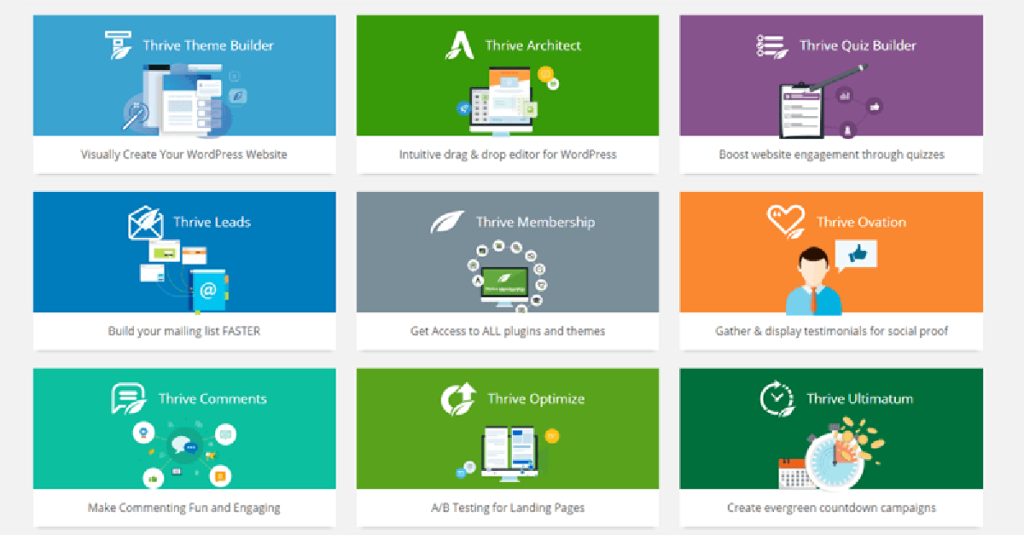Viewport: 1024px width, 535px height.
Task: Select the Thrive Architect monitor illustration
Action: (x=507, y=101)
